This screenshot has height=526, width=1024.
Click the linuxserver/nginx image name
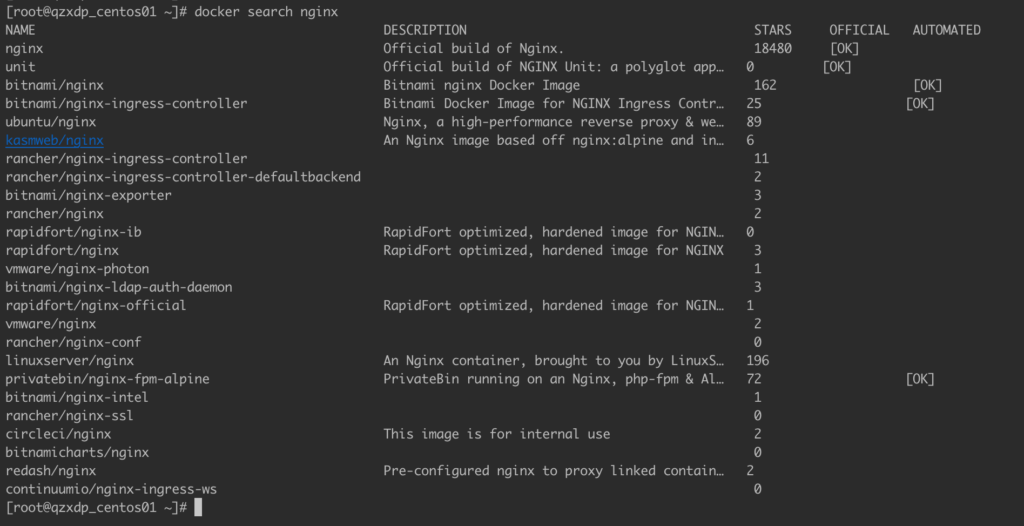pyautogui.click(x=70, y=361)
